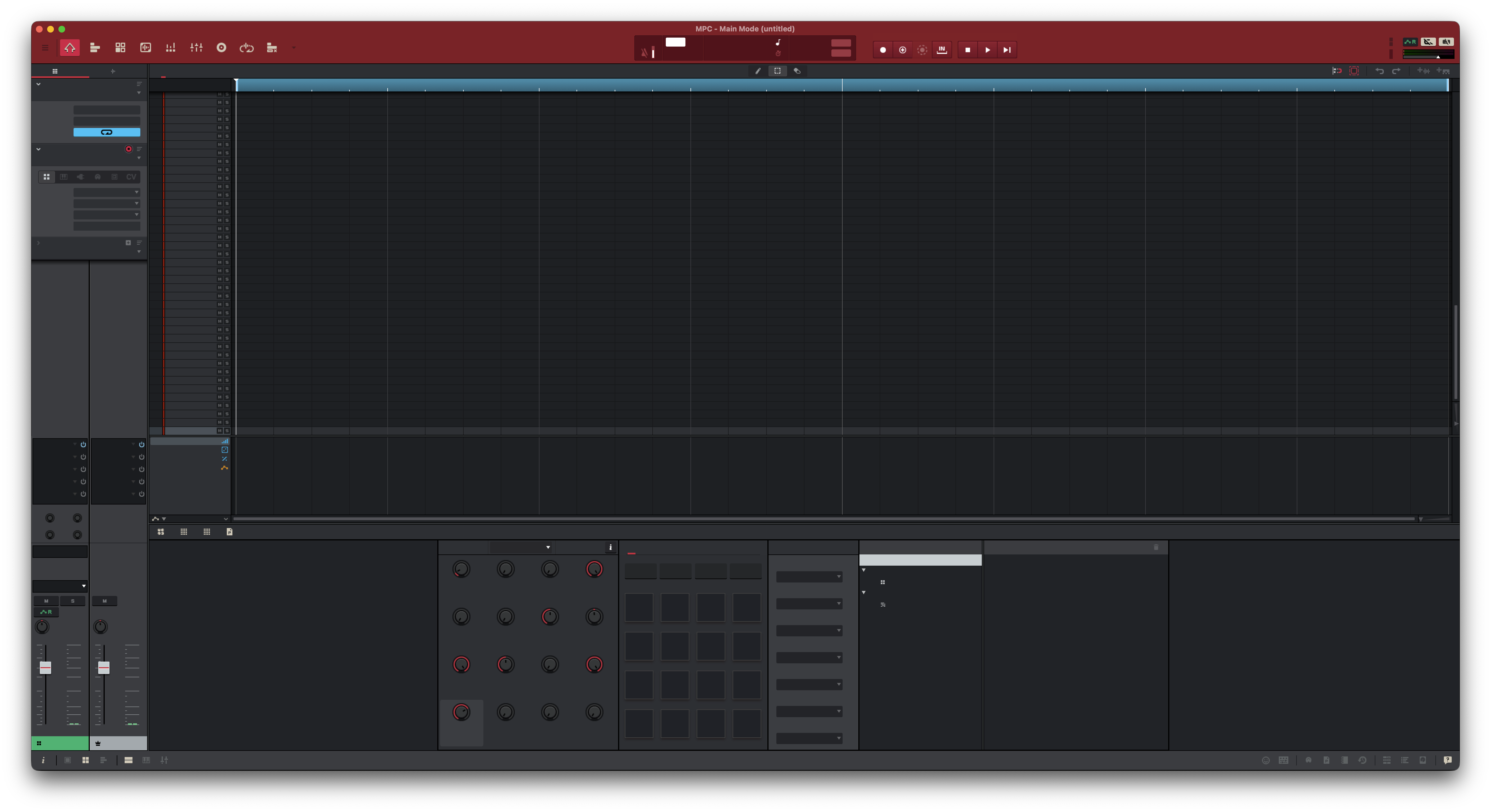Click the orange automation lane icon
Viewport: 1491px width, 812px height.
point(224,468)
